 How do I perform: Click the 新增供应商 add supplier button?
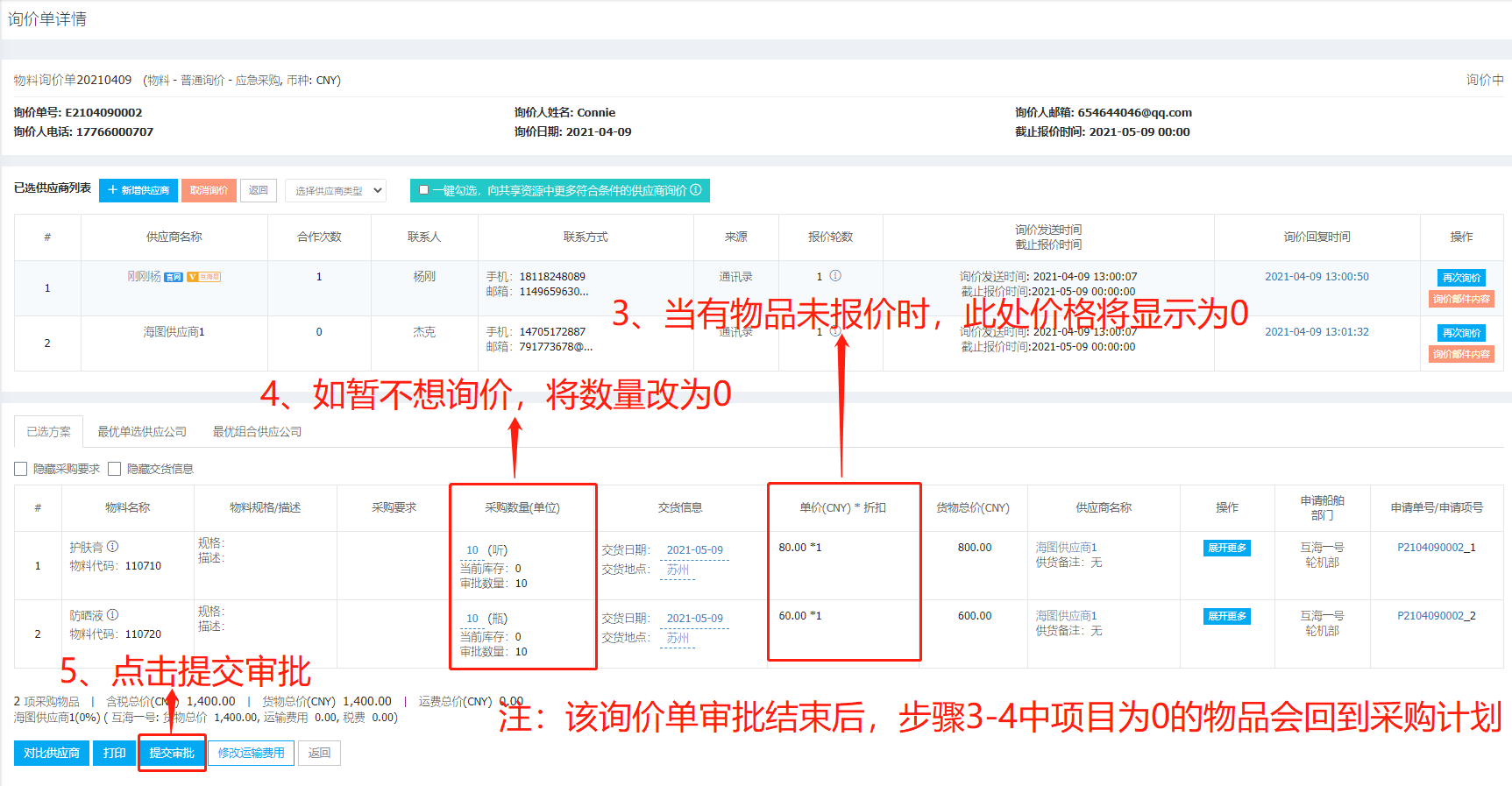(x=138, y=190)
